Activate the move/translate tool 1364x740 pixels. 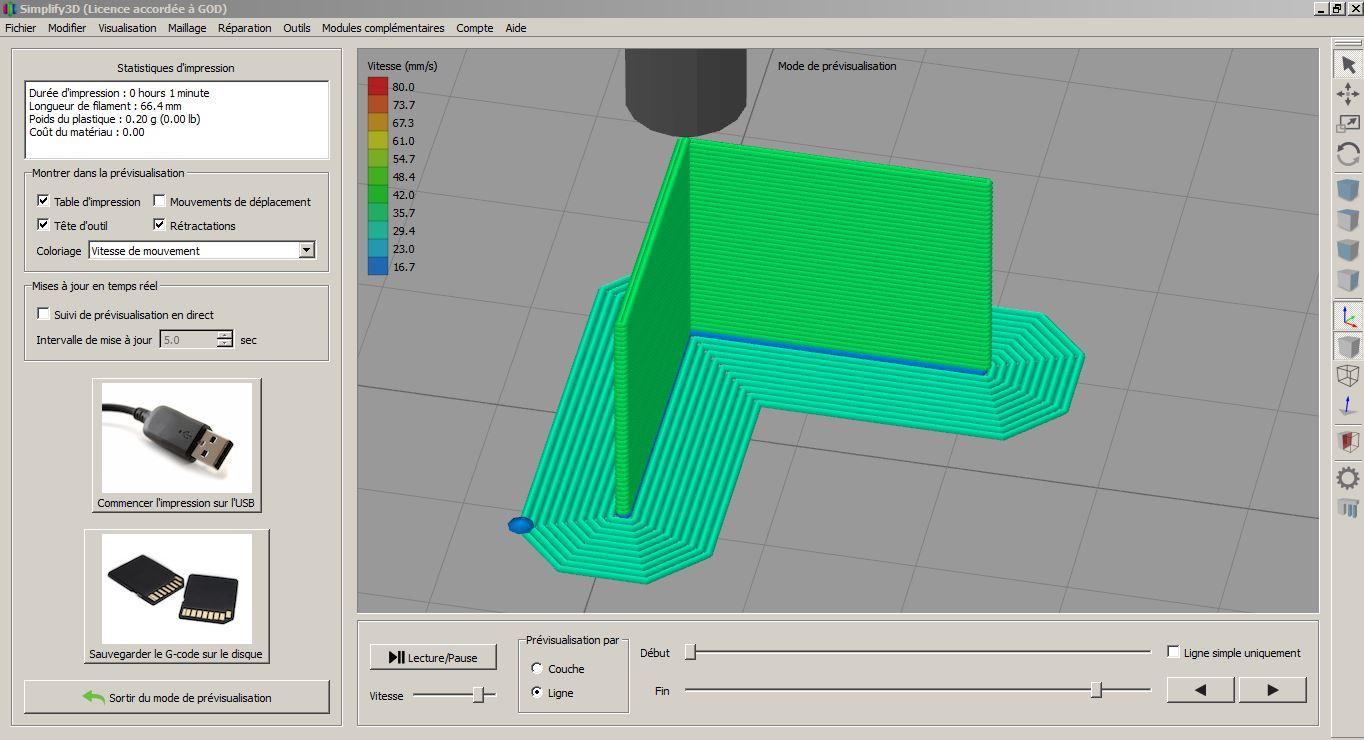coord(1348,94)
